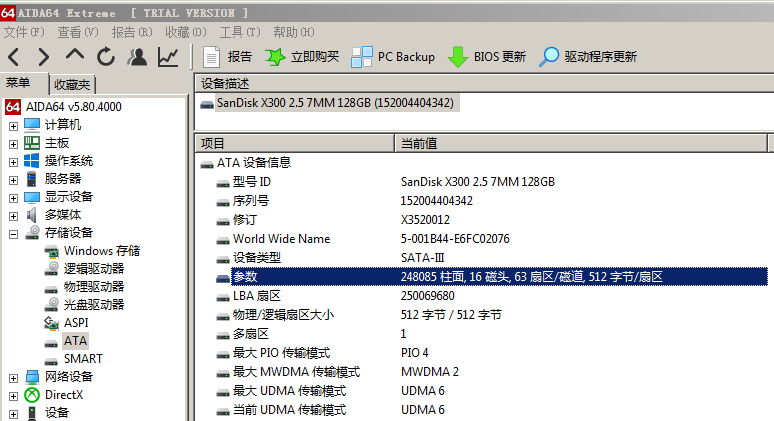Collapse the 存储设备 tree node

[13, 234]
